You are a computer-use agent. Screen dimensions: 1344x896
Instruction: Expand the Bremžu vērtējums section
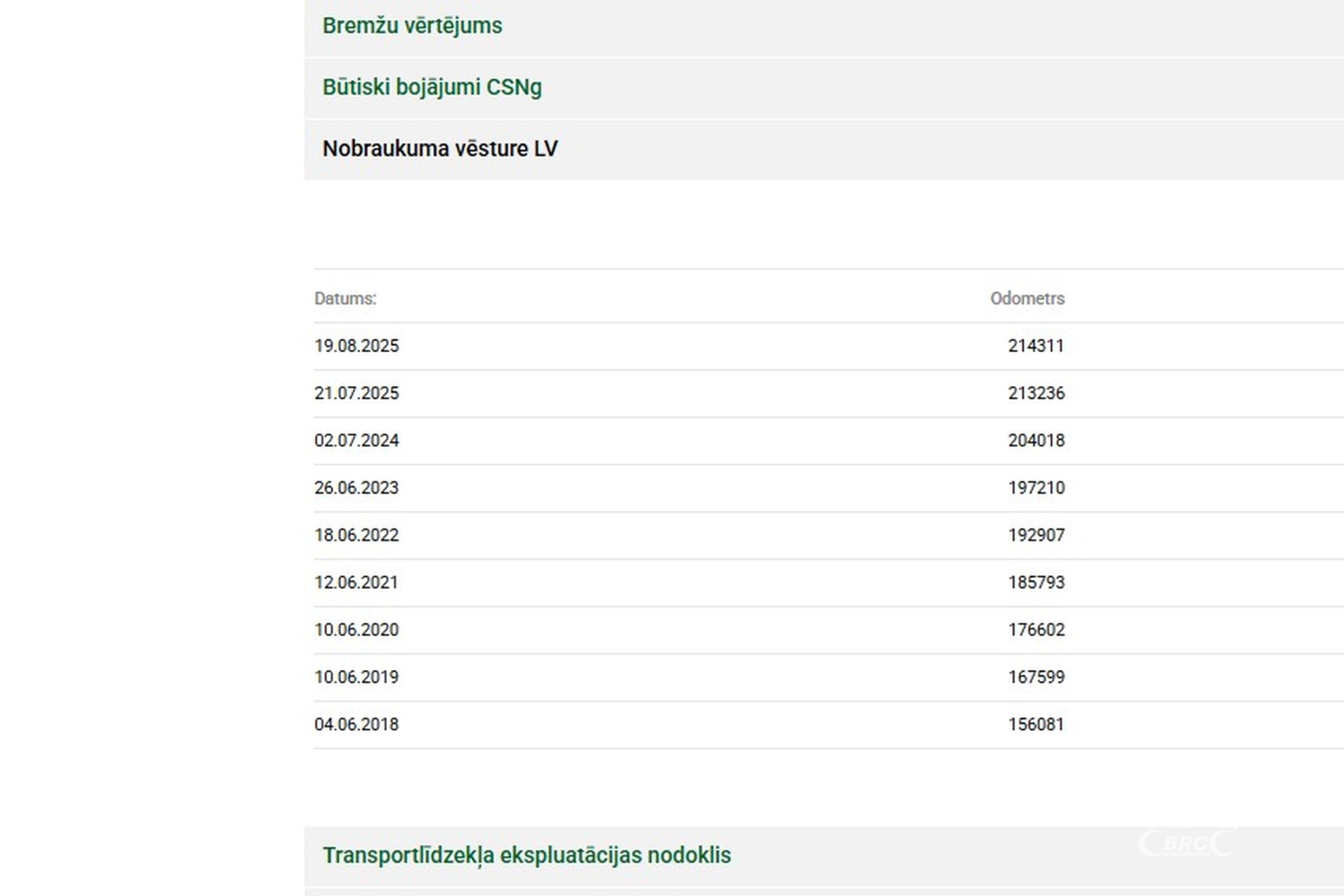pos(412,26)
